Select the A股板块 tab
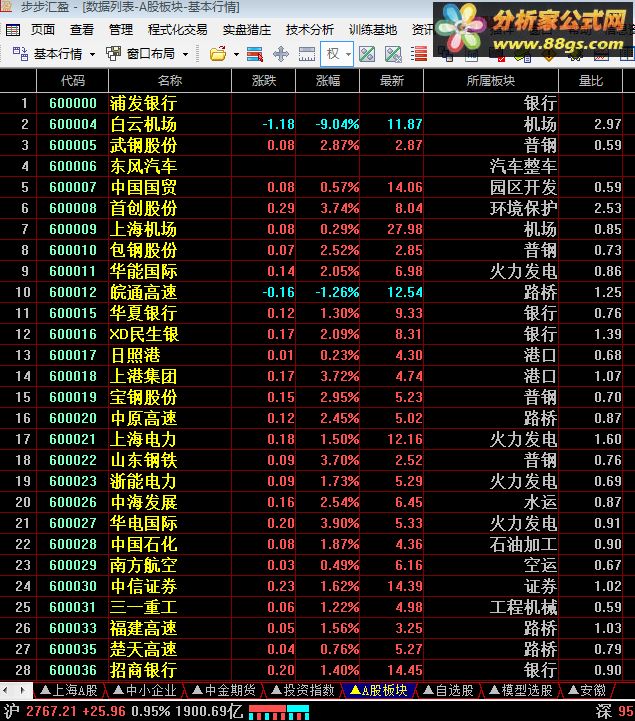 point(379,690)
